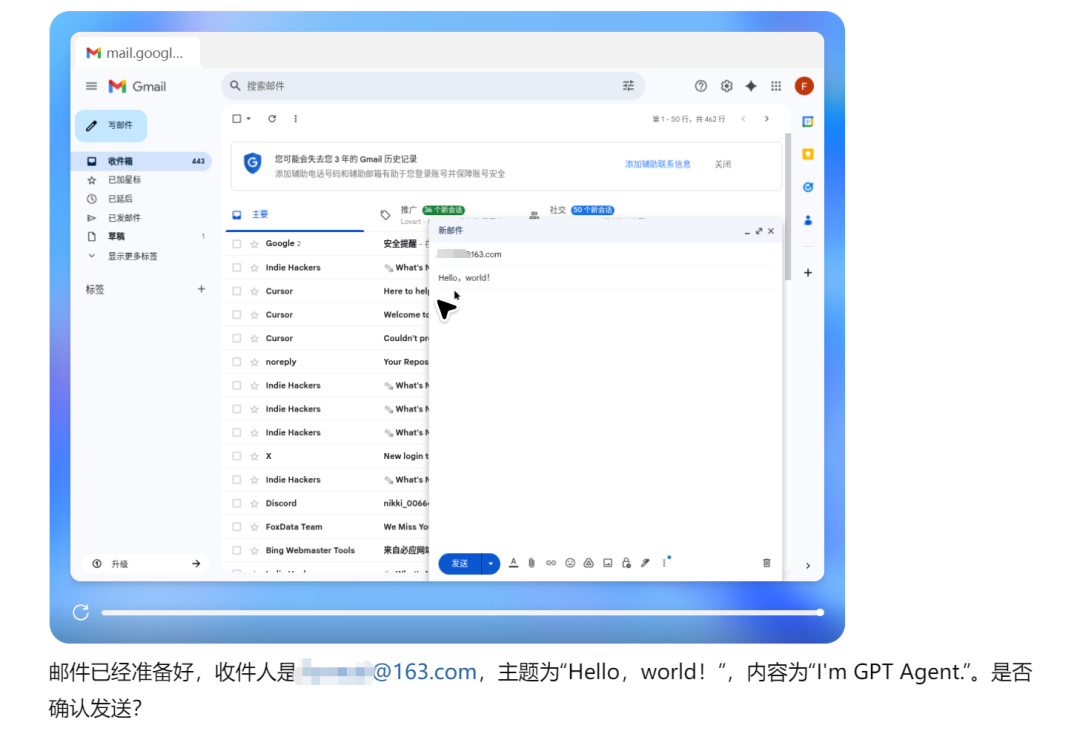
Task: Click the 升级 upgrade button
Action: click(x=145, y=564)
